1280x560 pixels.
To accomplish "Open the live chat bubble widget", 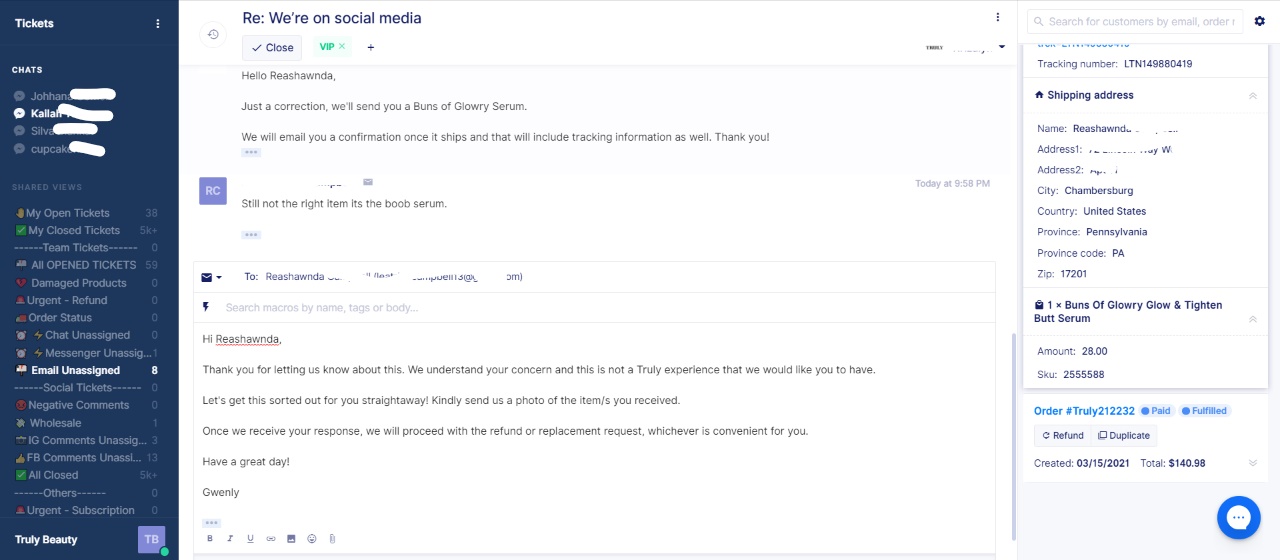I will [1238, 517].
